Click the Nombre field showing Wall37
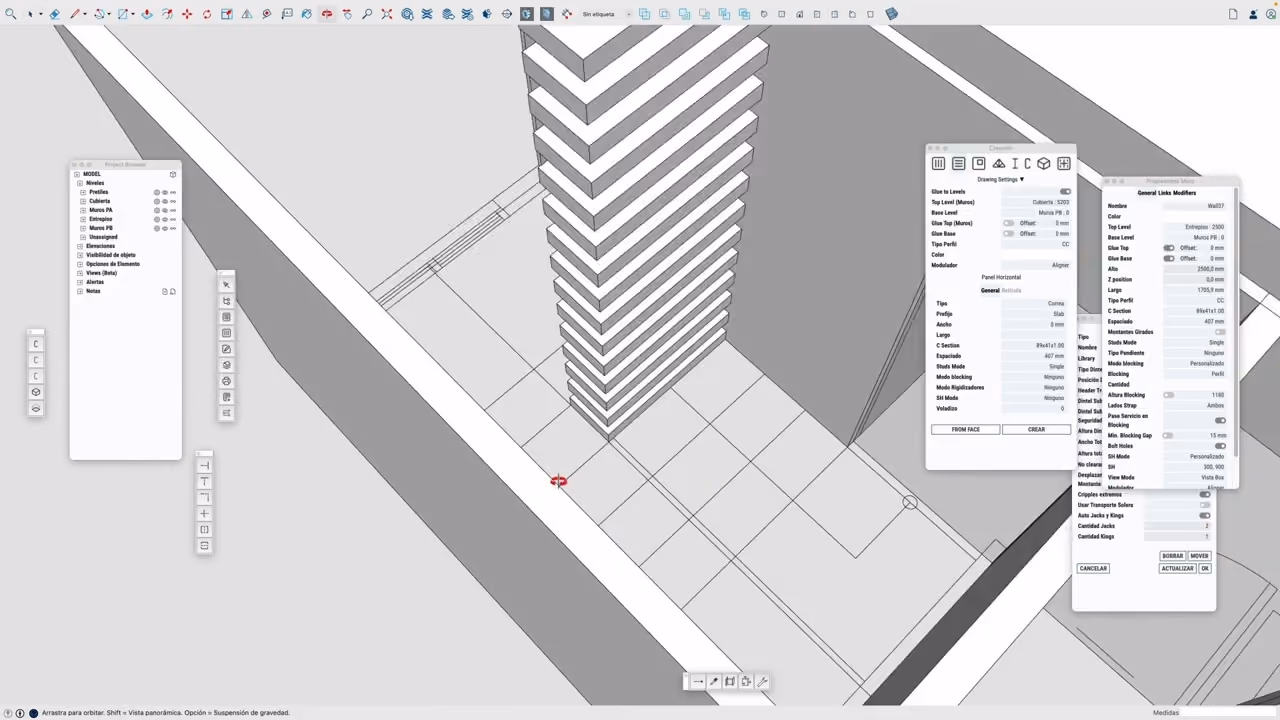1280x720 pixels. coord(1195,206)
